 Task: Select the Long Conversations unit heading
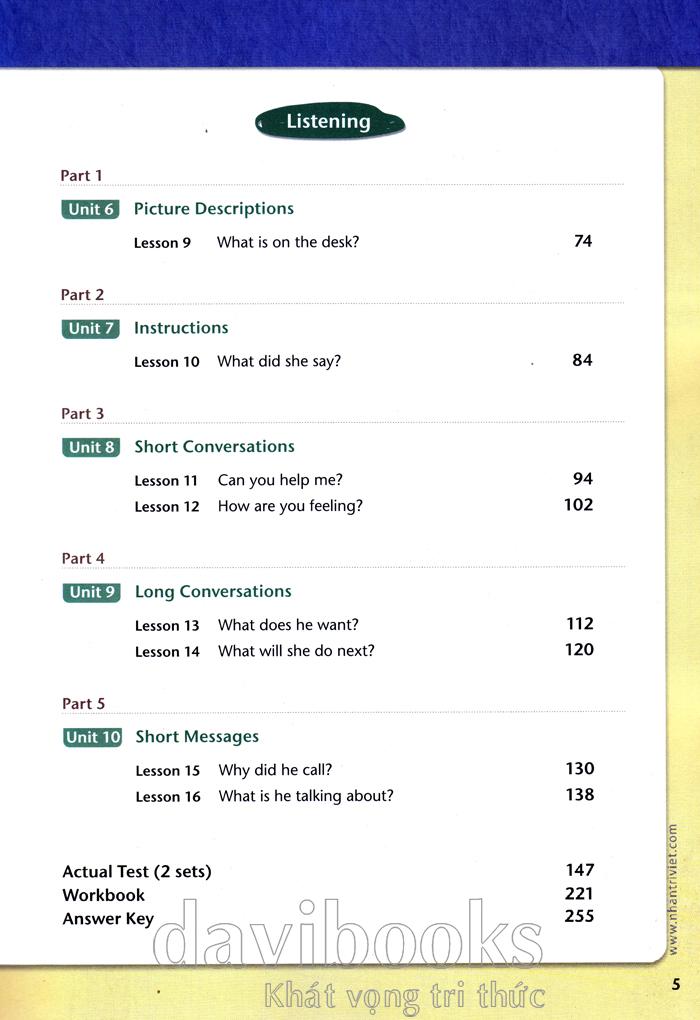coord(213,592)
